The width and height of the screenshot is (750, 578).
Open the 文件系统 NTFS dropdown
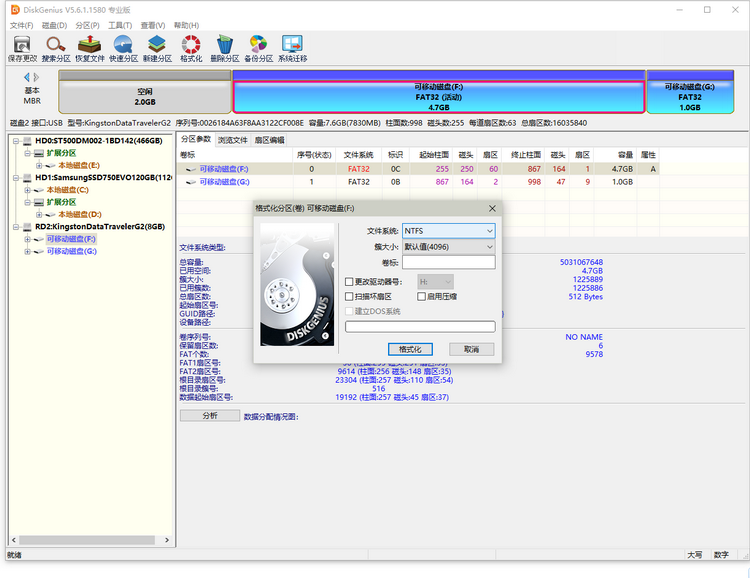pos(449,231)
